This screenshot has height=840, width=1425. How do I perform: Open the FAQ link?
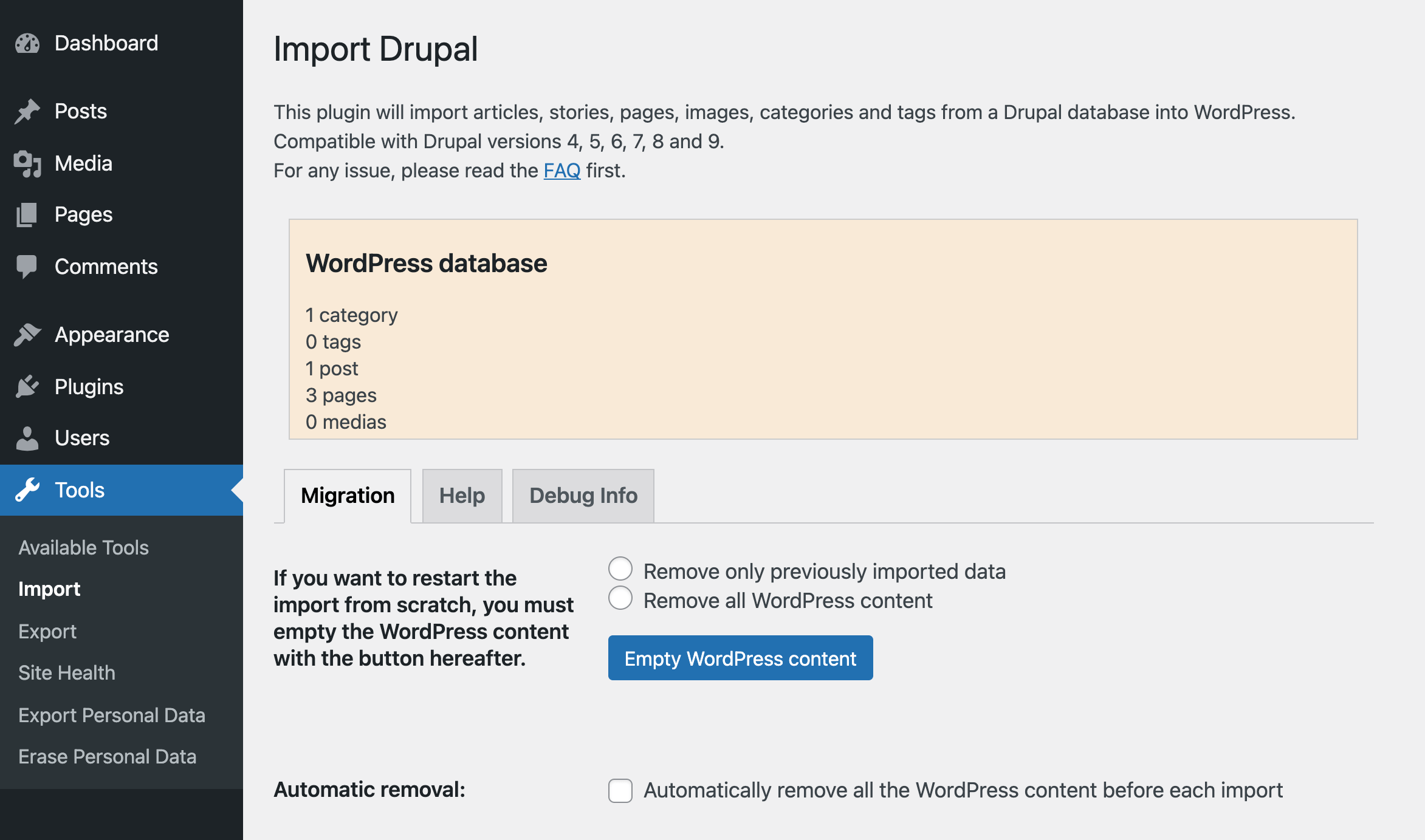pyautogui.click(x=562, y=171)
